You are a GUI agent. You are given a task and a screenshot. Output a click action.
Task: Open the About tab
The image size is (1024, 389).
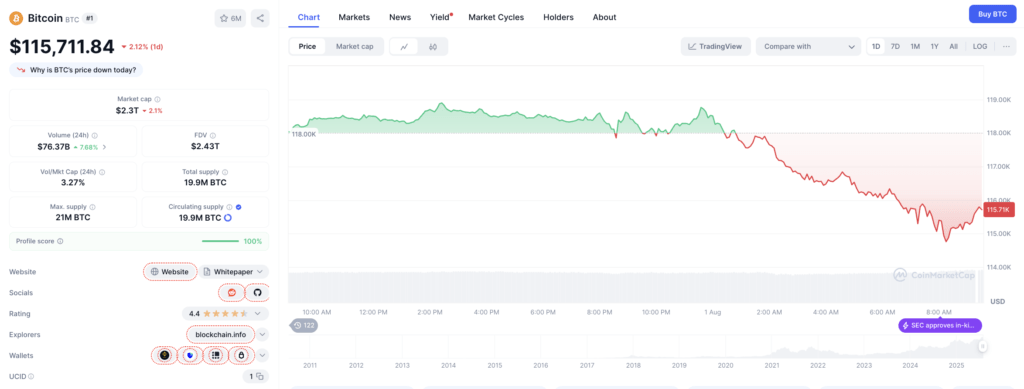tap(604, 17)
